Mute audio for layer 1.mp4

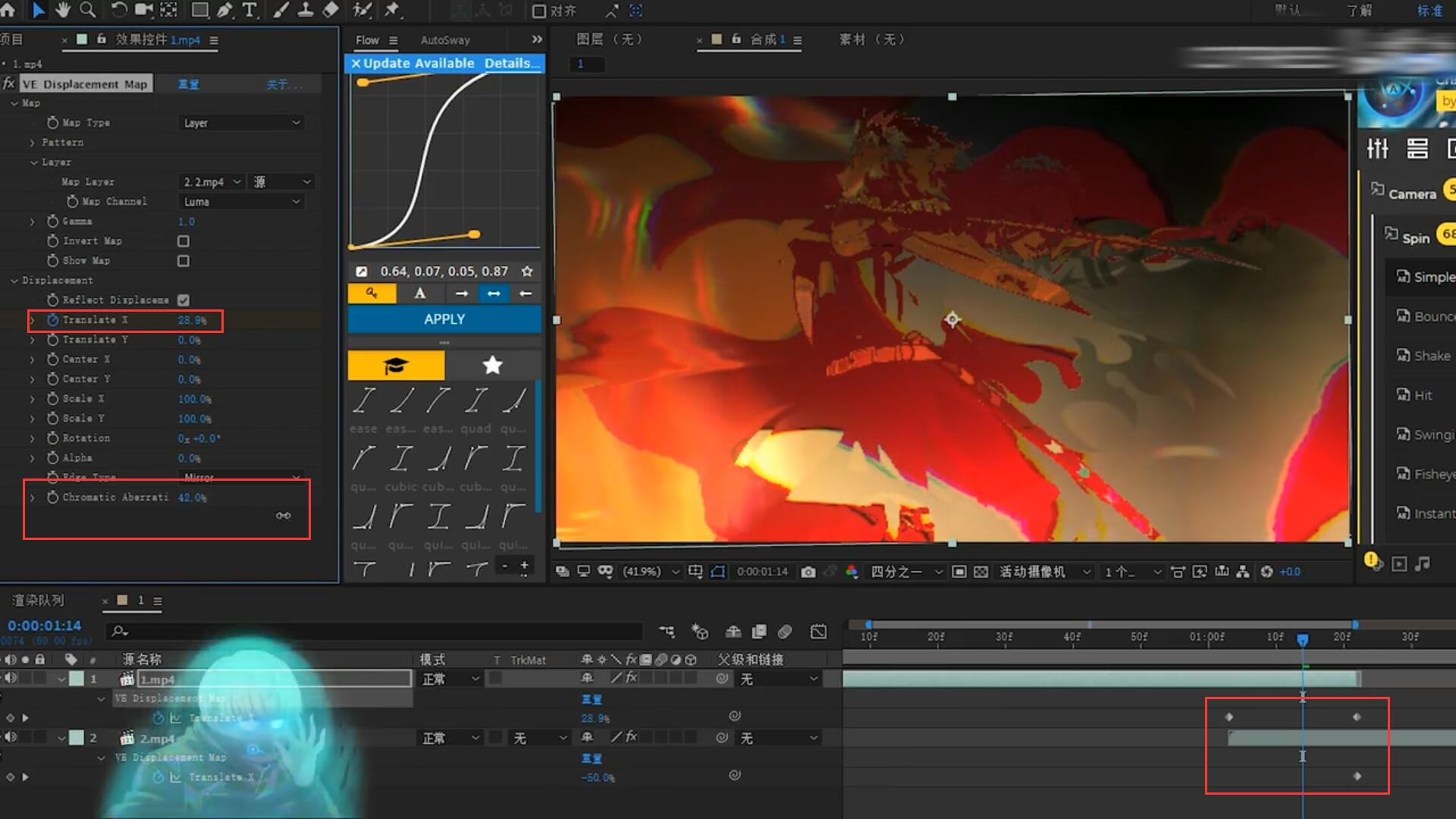[x=10, y=679]
